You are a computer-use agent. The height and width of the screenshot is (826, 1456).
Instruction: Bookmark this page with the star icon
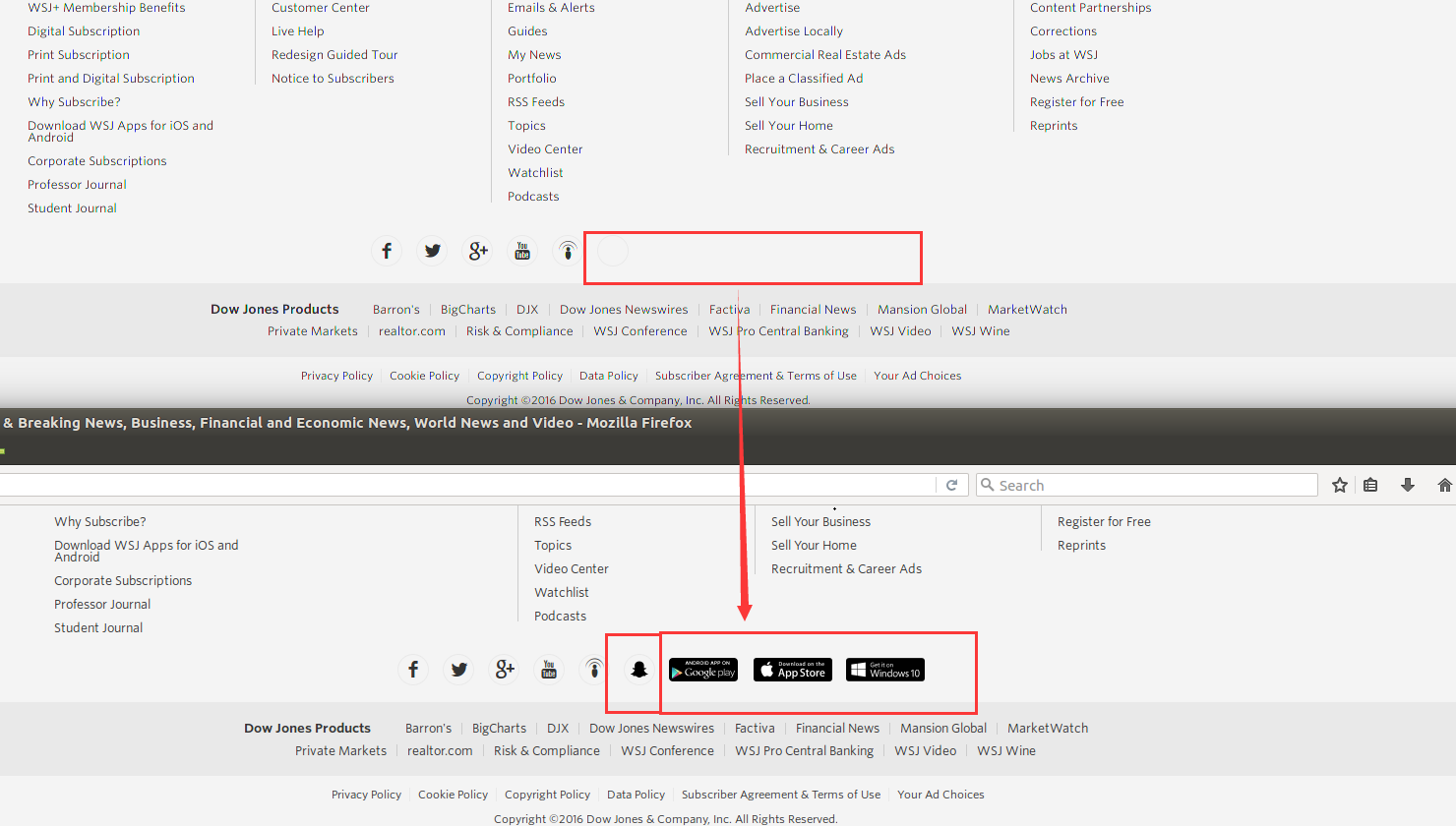coord(1339,485)
